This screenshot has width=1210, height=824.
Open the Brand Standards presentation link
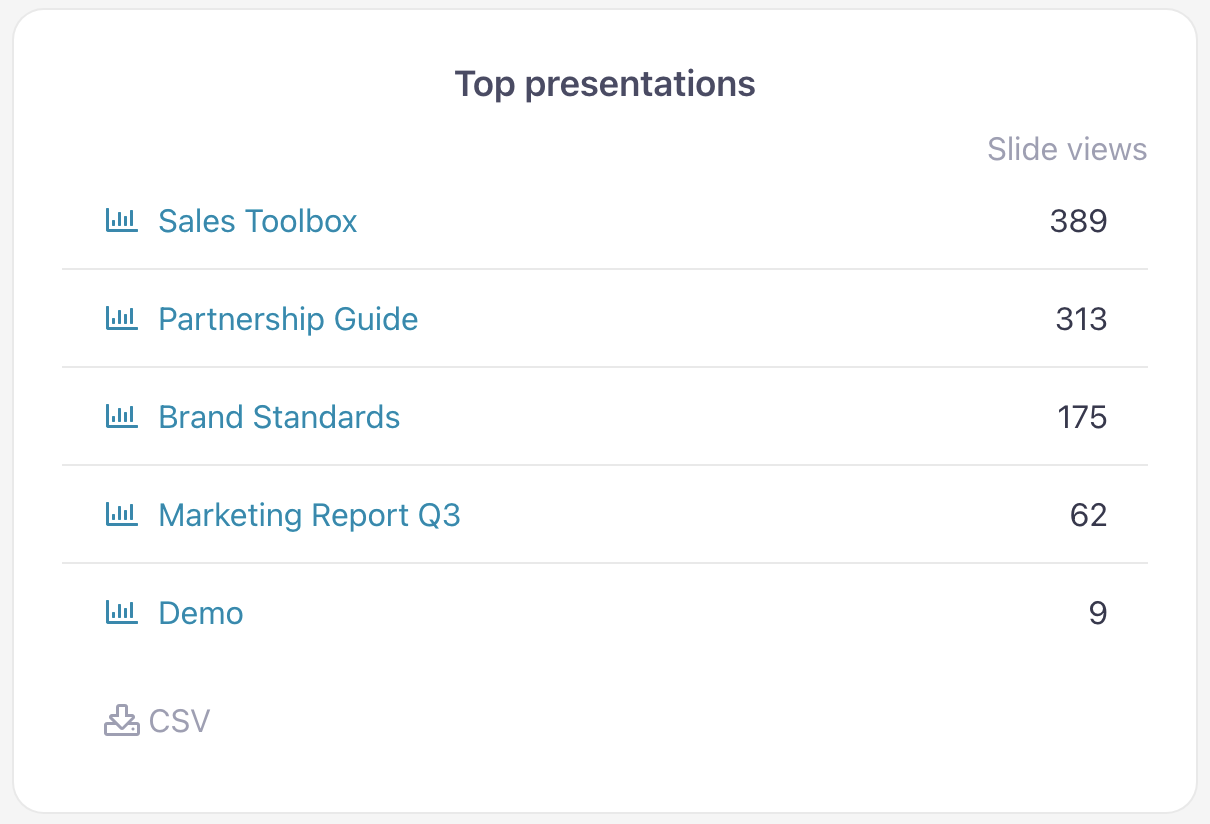[279, 417]
